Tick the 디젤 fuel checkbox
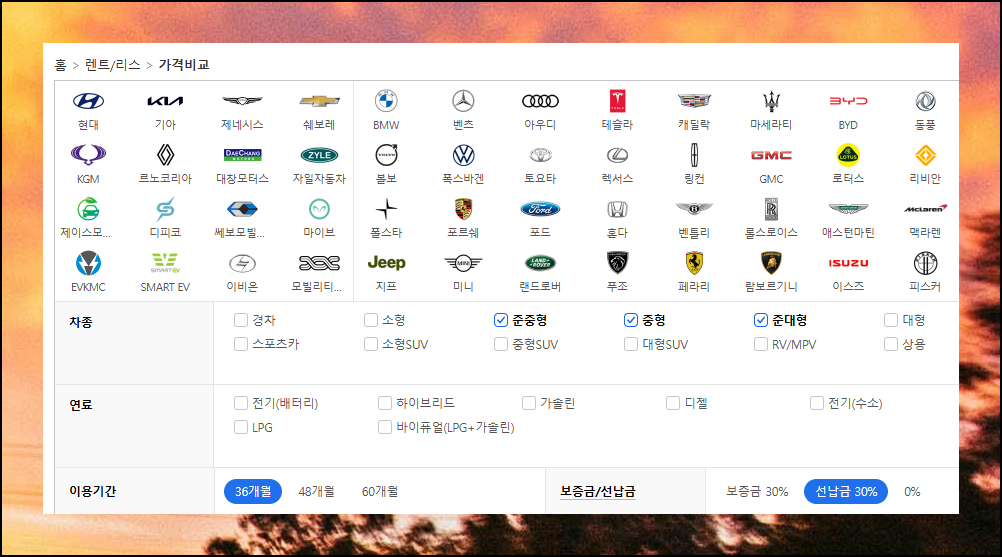1002x557 pixels. pos(673,403)
